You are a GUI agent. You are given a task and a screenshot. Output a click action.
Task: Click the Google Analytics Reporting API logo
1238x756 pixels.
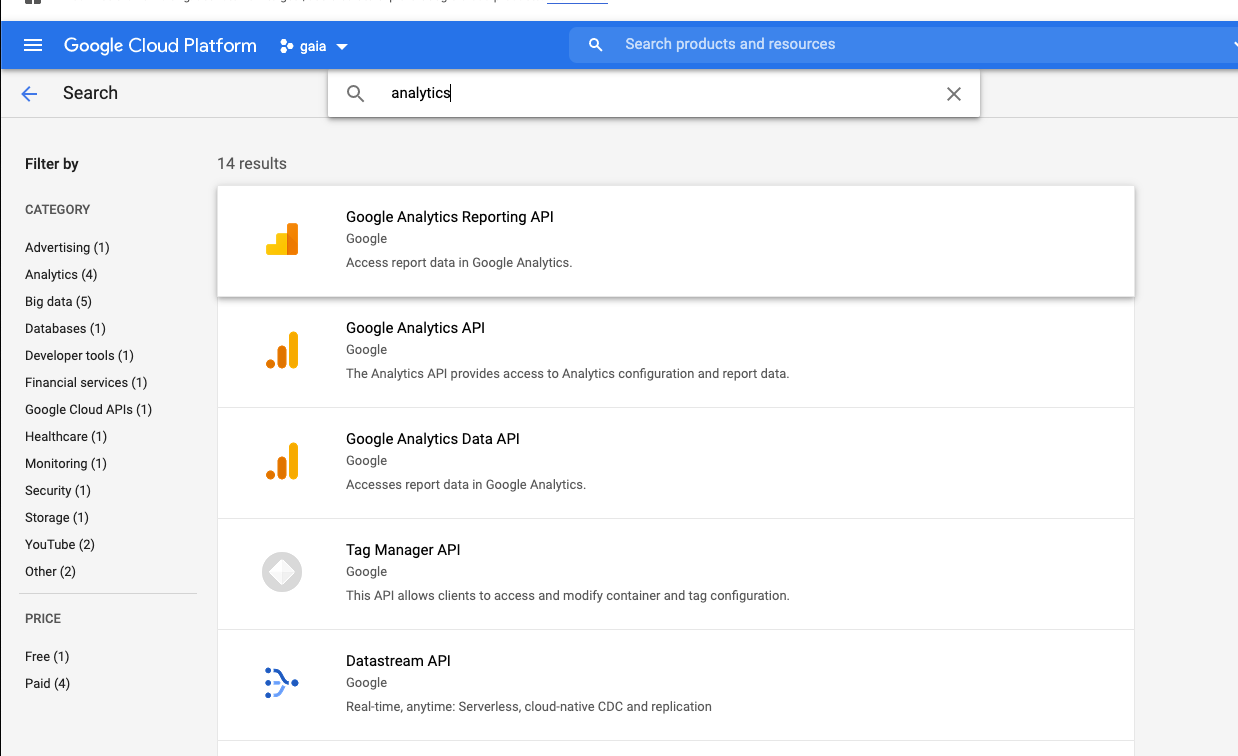click(282, 240)
